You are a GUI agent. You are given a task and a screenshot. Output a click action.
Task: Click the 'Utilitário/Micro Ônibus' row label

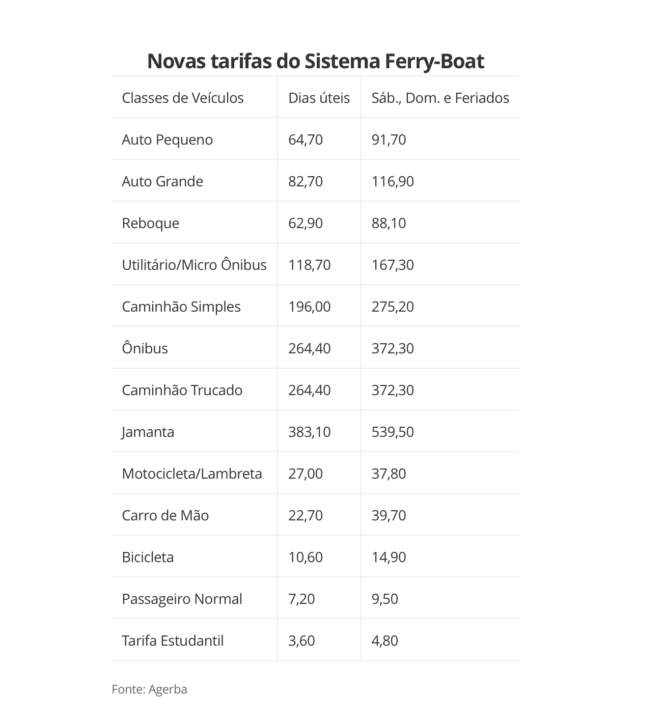(194, 265)
